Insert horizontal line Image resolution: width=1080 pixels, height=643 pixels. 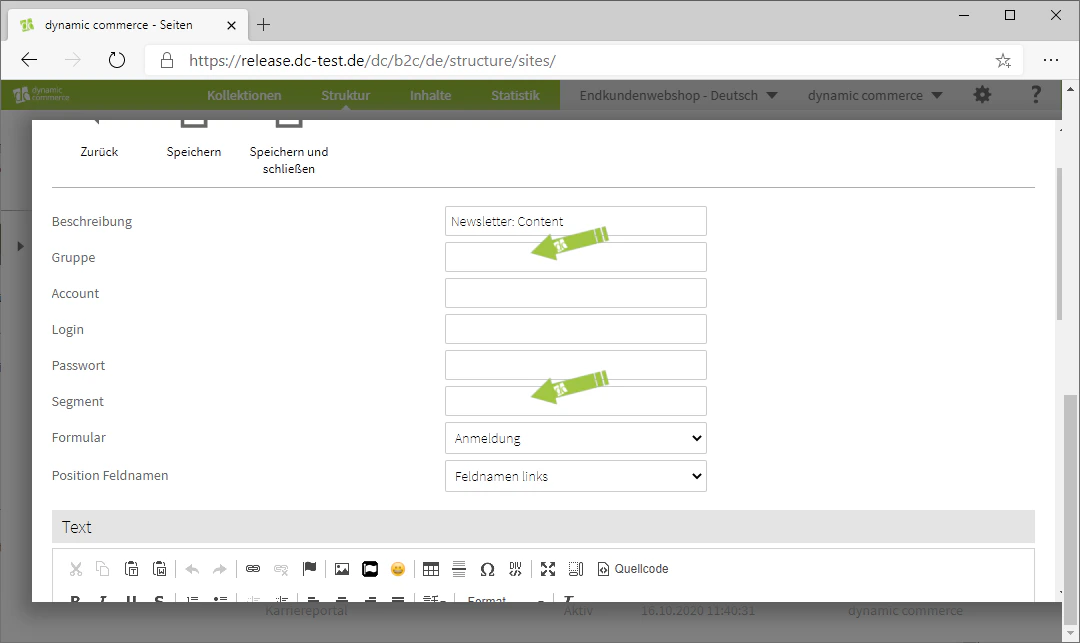click(x=459, y=569)
